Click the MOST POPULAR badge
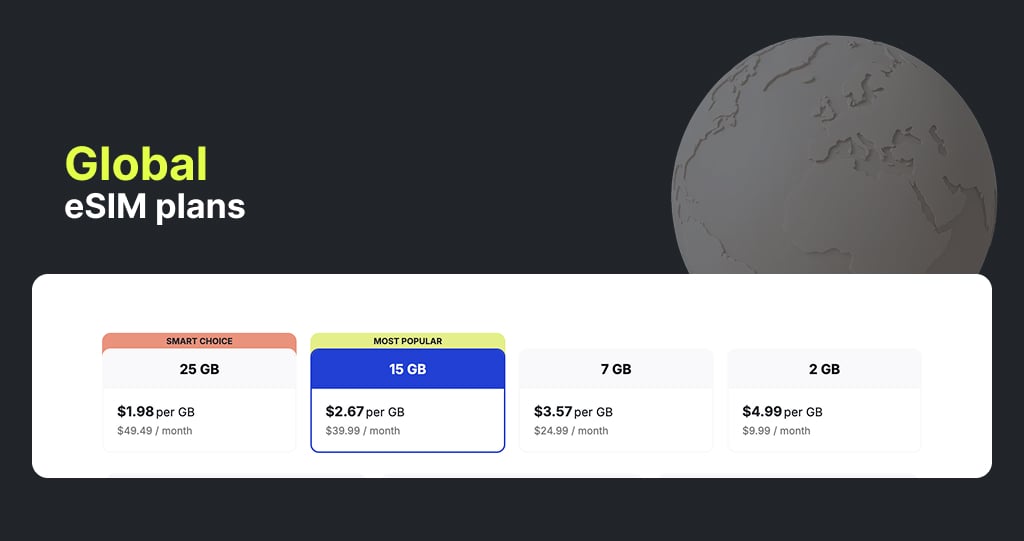1024x541 pixels. coord(407,341)
